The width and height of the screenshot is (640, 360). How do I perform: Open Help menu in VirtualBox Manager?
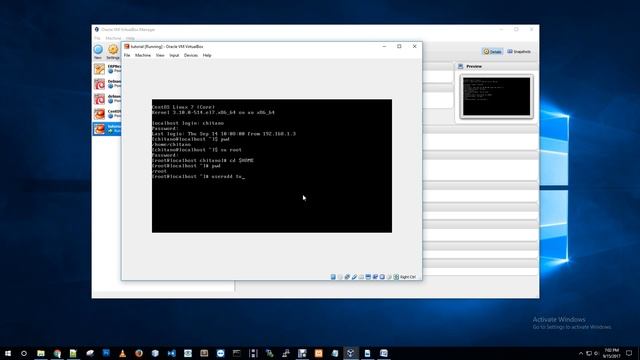(x=130, y=38)
